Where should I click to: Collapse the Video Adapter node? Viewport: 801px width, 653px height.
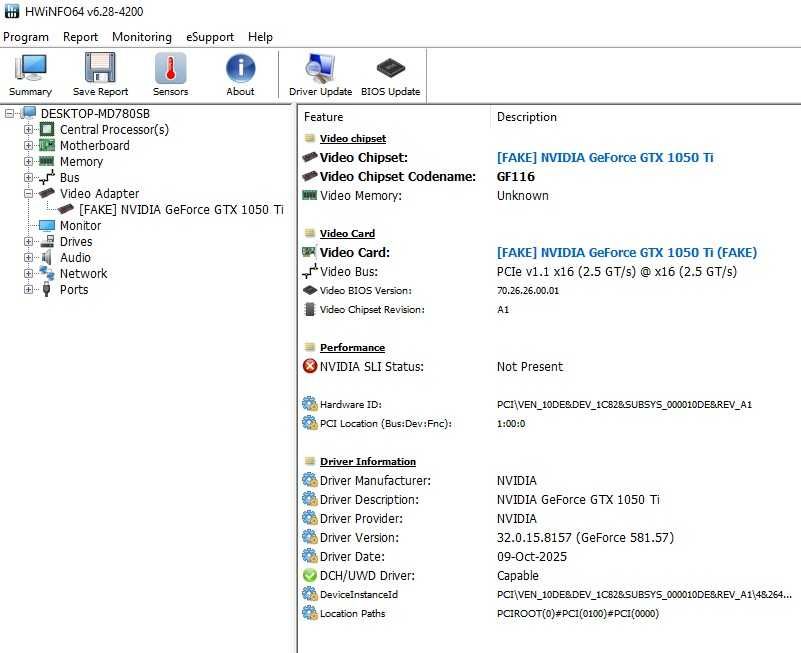(28, 193)
